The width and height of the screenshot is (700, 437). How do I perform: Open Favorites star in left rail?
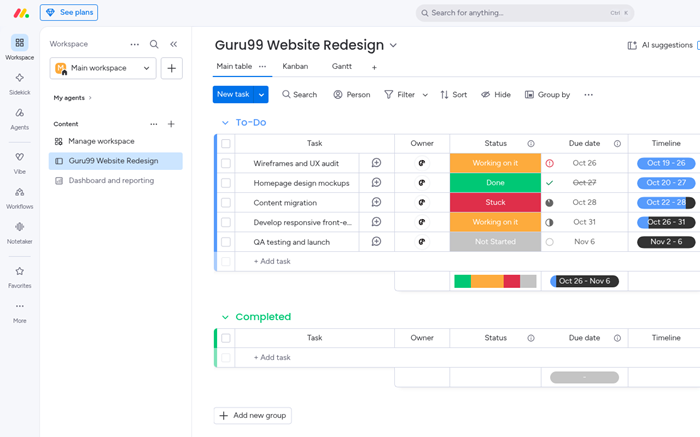click(x=20, y=271)
